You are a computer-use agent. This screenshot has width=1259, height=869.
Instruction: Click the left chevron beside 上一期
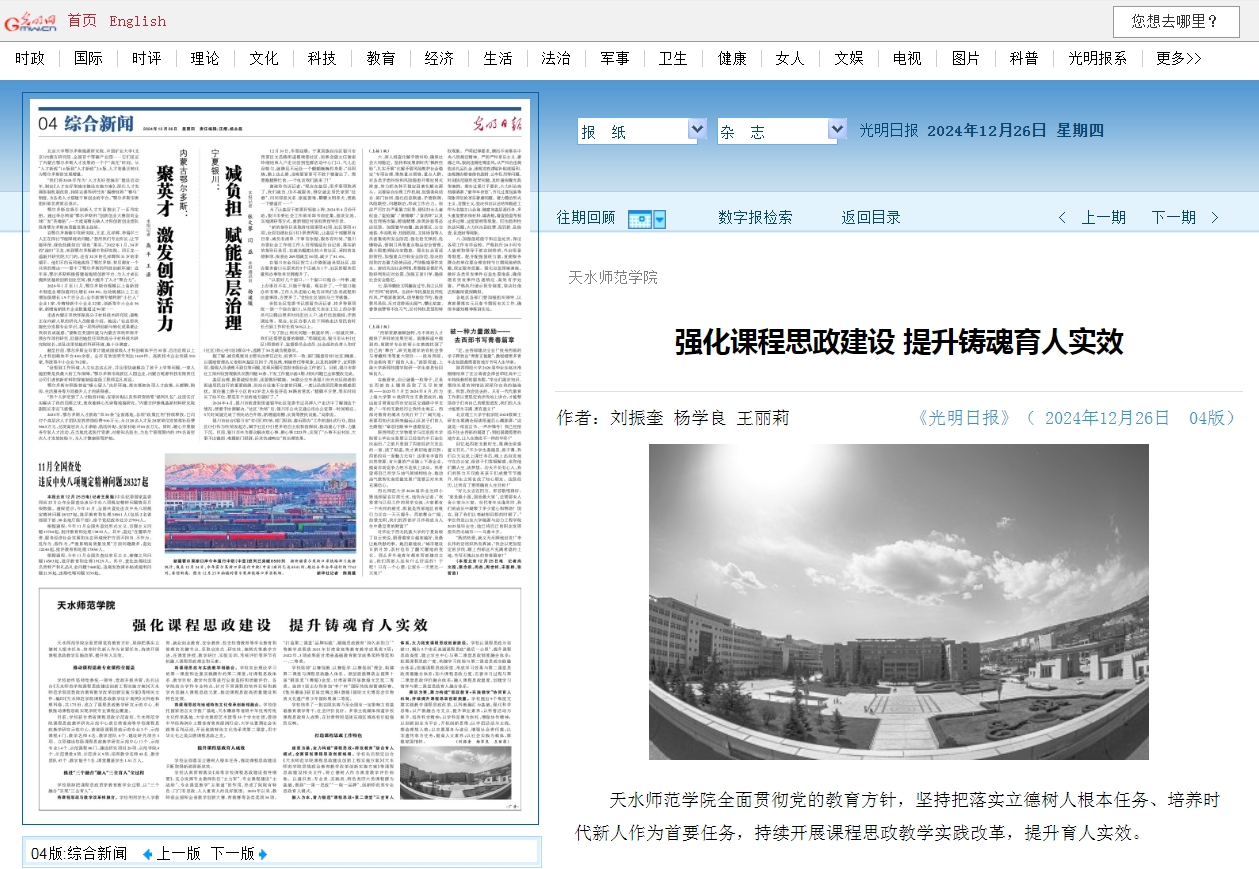pyautogui.click(x=1062, y=218)
